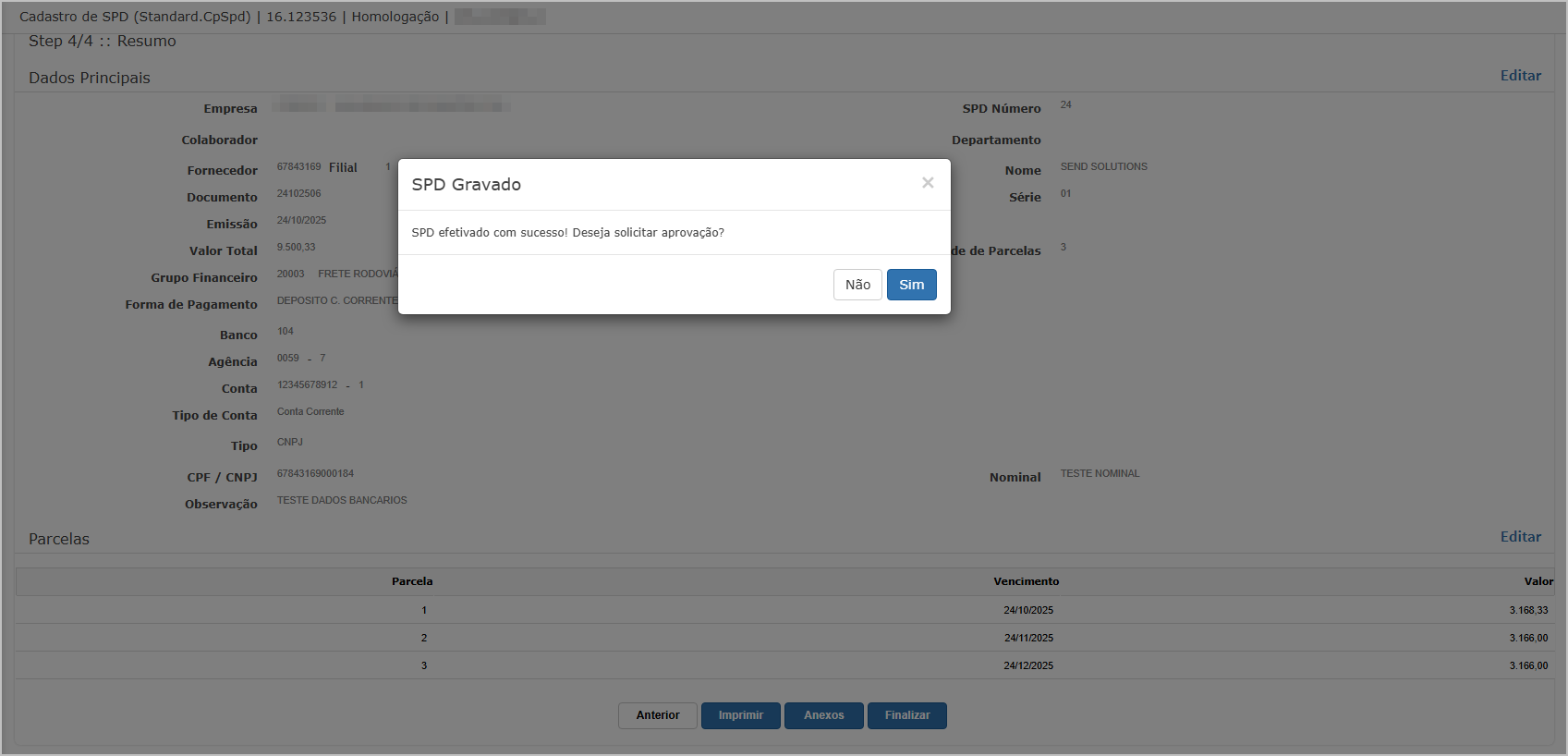Viewport: 1568px width, 756px height.
Task: Click the Parcela column header
Action: (x=412, y=581)
